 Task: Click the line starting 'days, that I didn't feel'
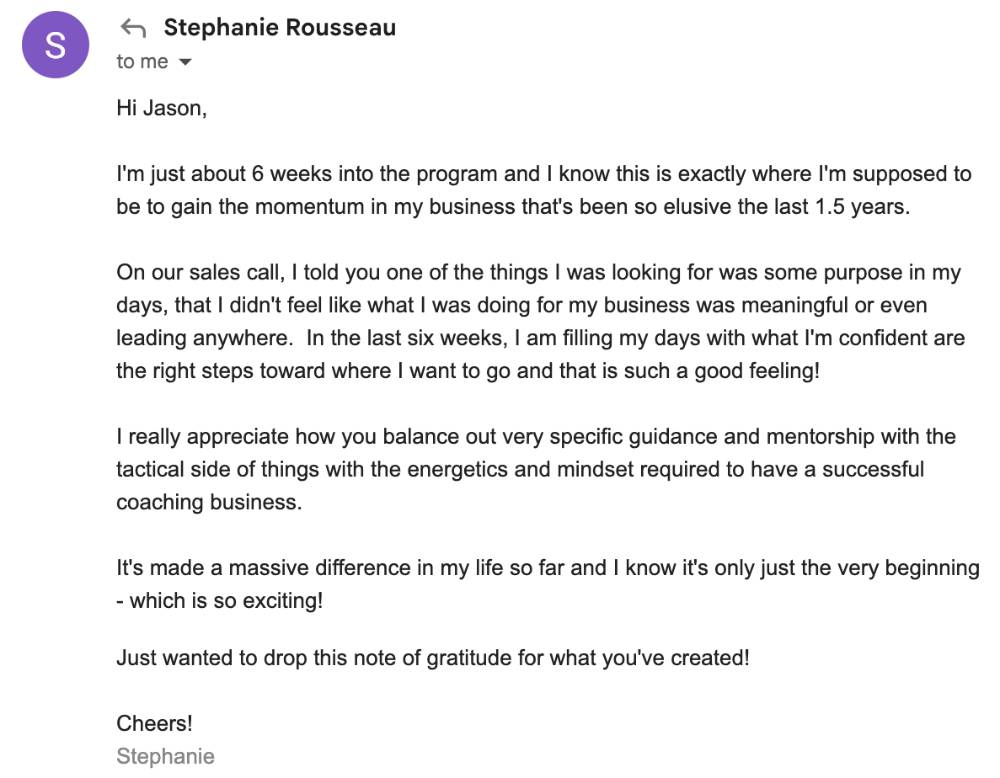click(x=521, y=305)
